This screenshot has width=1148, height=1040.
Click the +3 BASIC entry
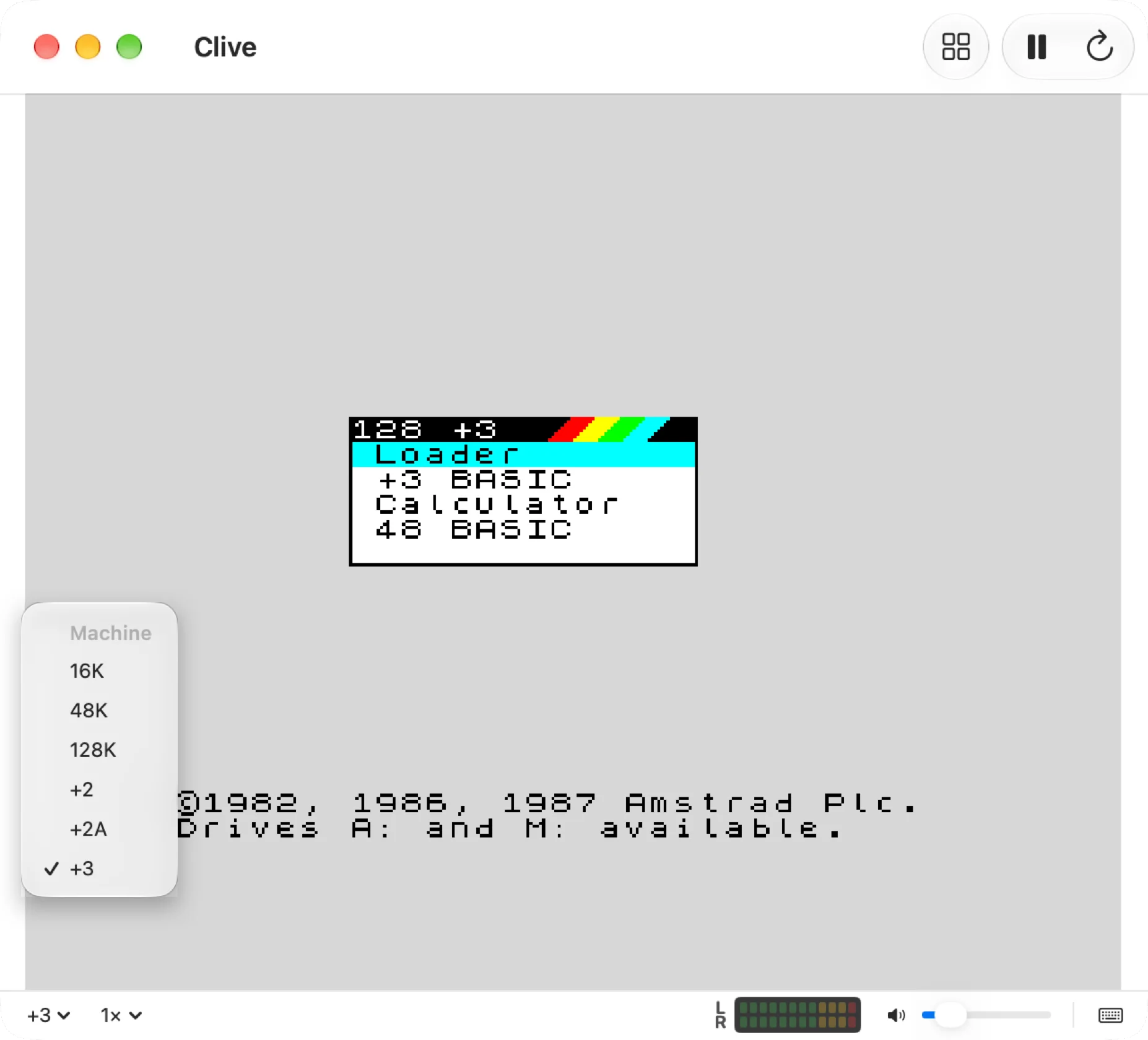(x=523, y=480)
